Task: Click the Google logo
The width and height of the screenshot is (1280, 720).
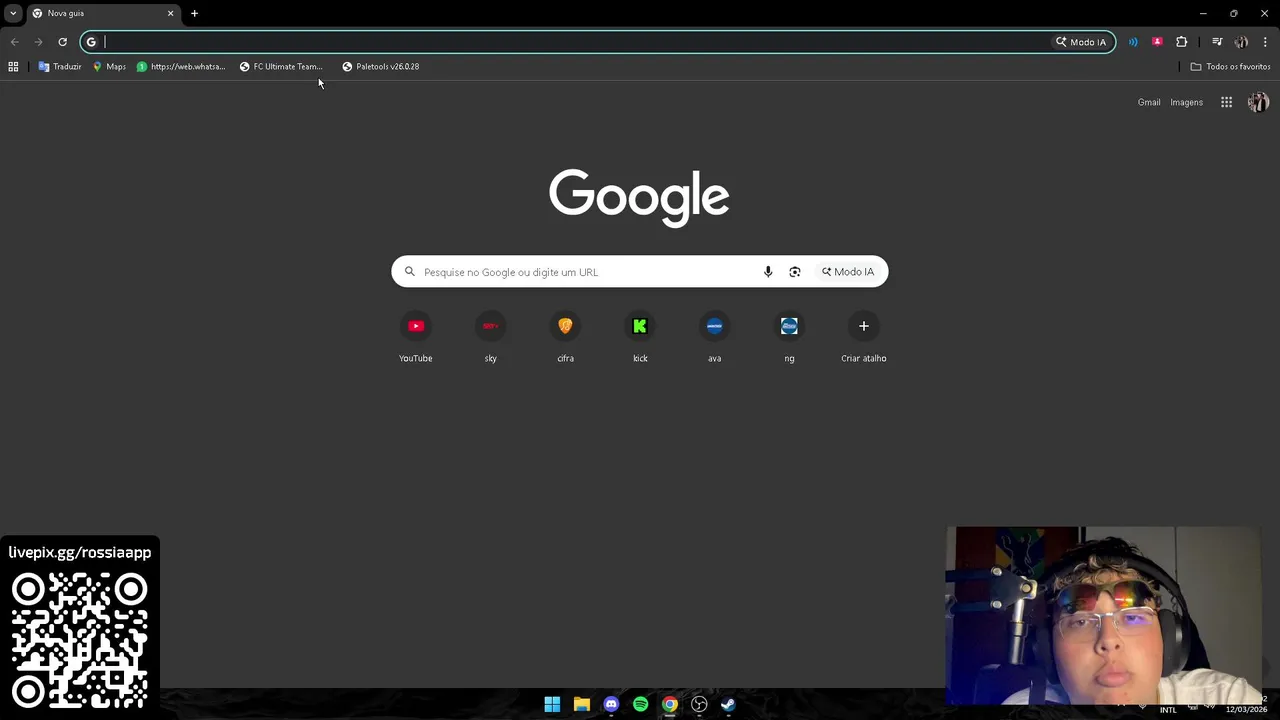Action: [x=639, y=197]
